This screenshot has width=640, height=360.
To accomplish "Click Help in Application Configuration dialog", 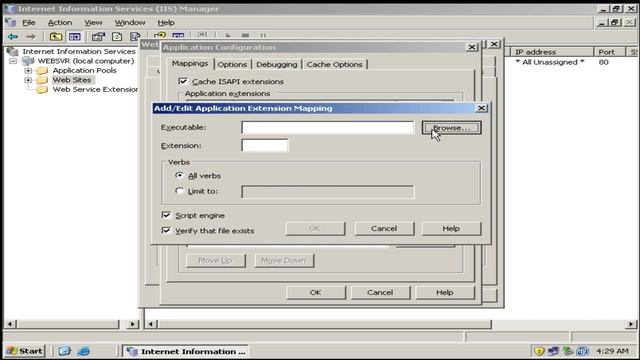I will pyautogui.click(x=444, y=293).
